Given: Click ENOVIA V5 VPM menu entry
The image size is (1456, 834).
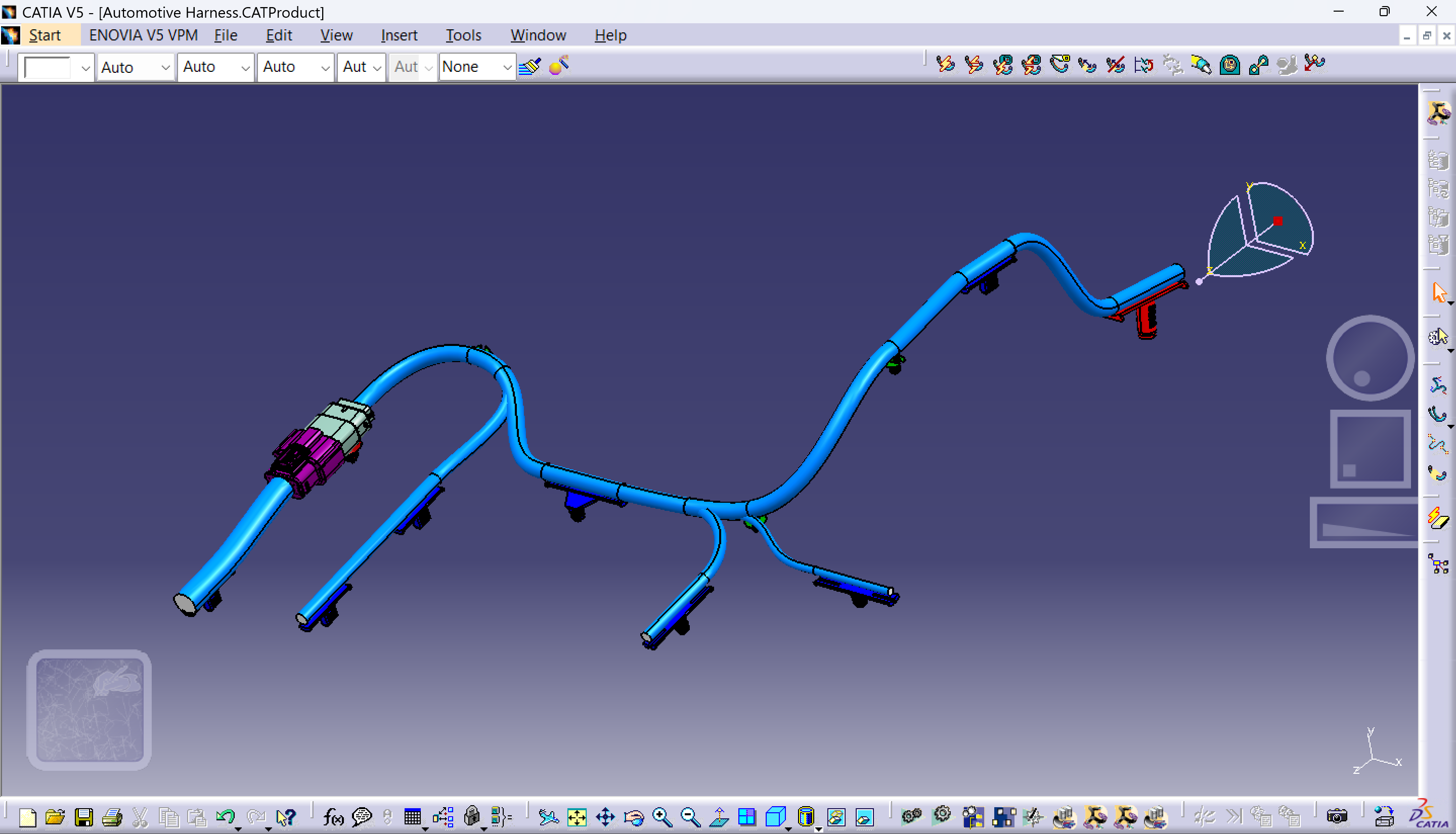Looking at the screenshot, I should point(143,35).
